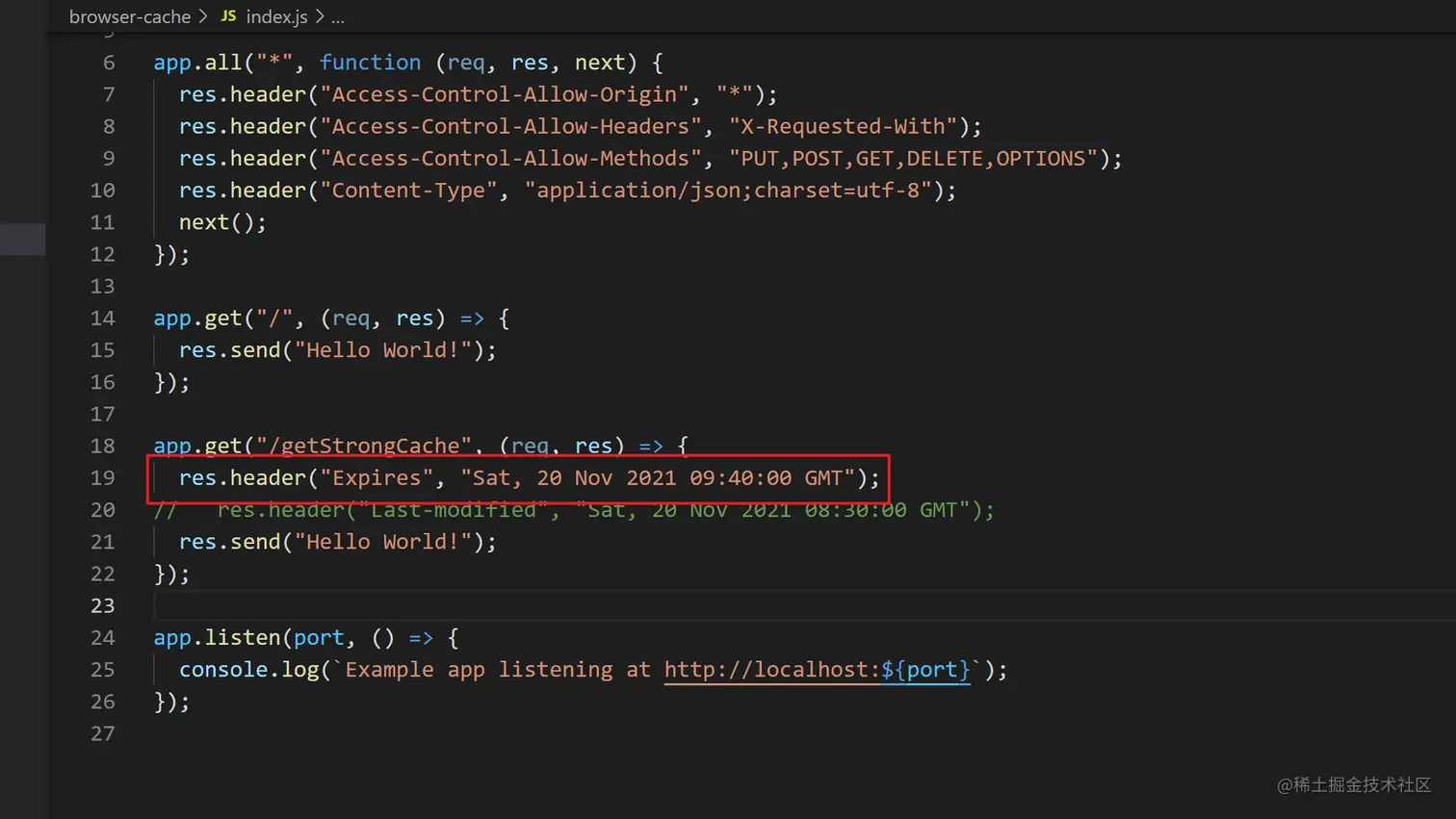This screenshot has height=819, width=1456.
Task: Click next(); call on line 11
Action: (222, 222)
